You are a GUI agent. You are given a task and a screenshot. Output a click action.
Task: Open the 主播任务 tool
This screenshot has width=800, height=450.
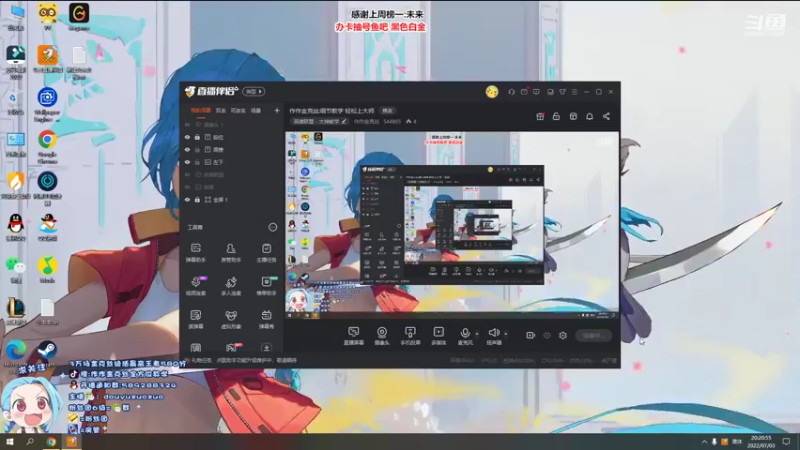(x=266, y=253)
